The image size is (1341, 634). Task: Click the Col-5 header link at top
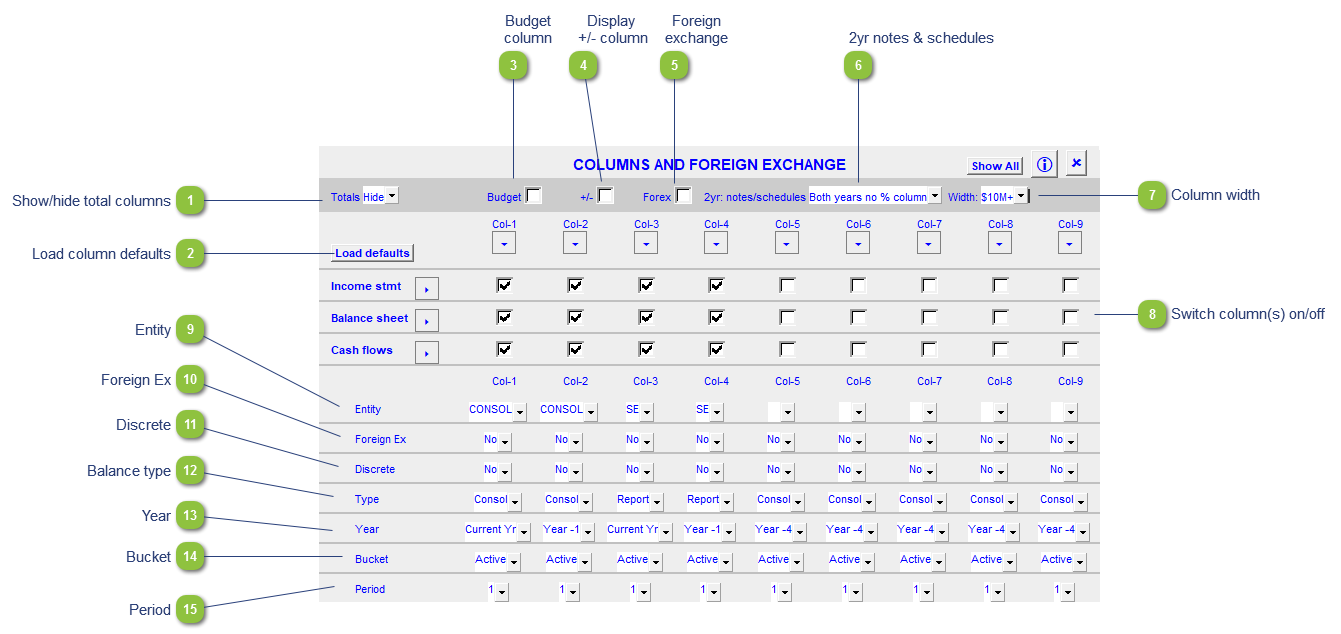788,224
